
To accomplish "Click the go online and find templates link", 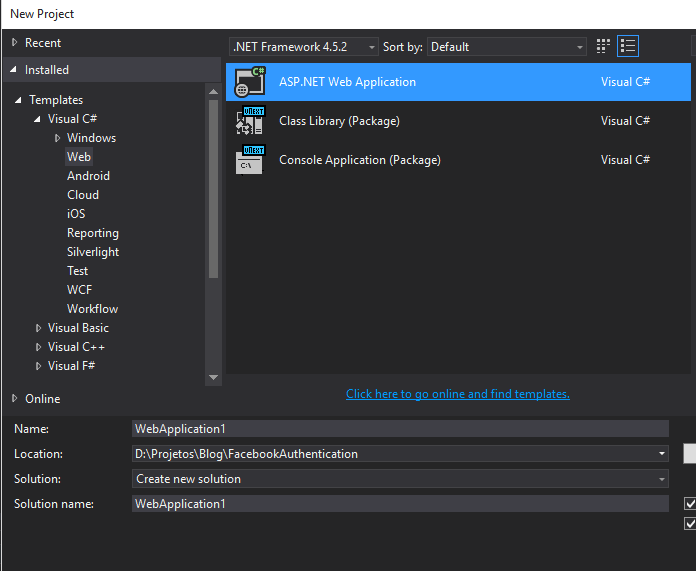I will pos(457,394).
